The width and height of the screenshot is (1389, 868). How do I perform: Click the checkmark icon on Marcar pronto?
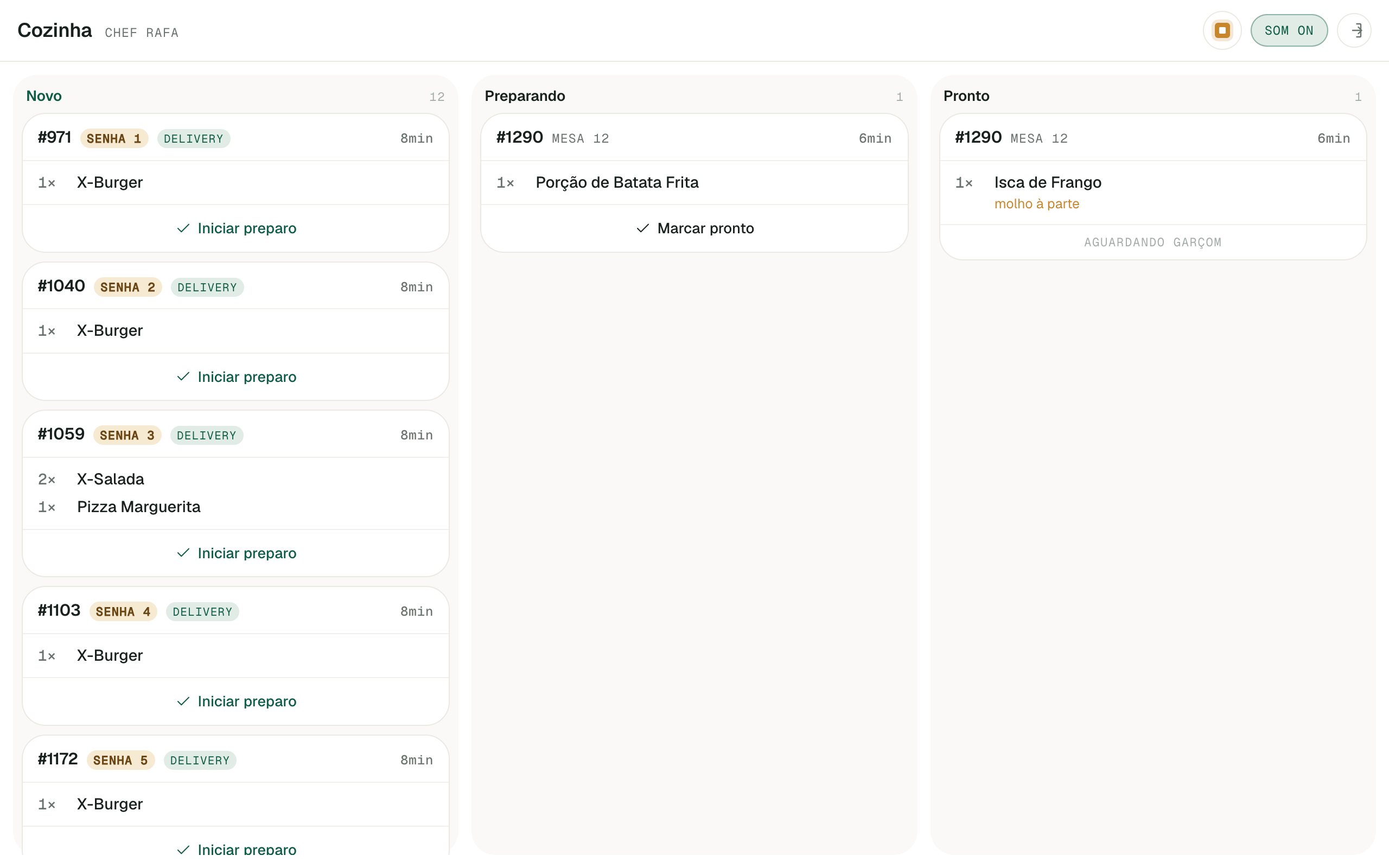point(643,228)
